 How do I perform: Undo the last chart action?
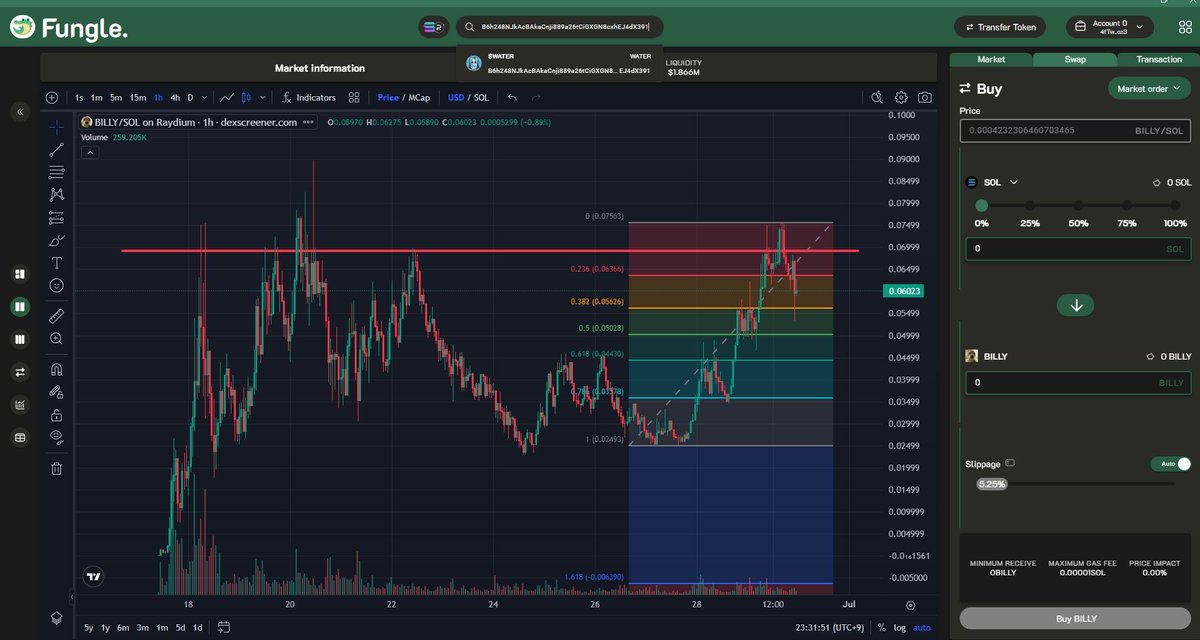click(x=513, y=97)
